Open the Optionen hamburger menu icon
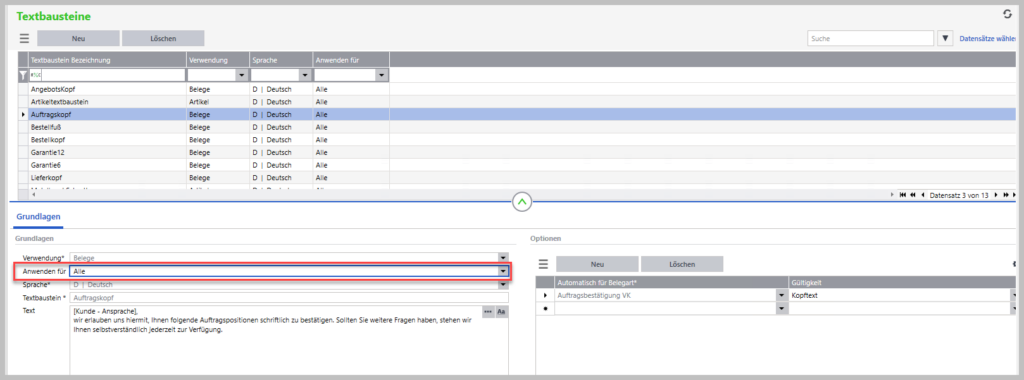Viewport: 1024px width, 380px height. (543, 264)
